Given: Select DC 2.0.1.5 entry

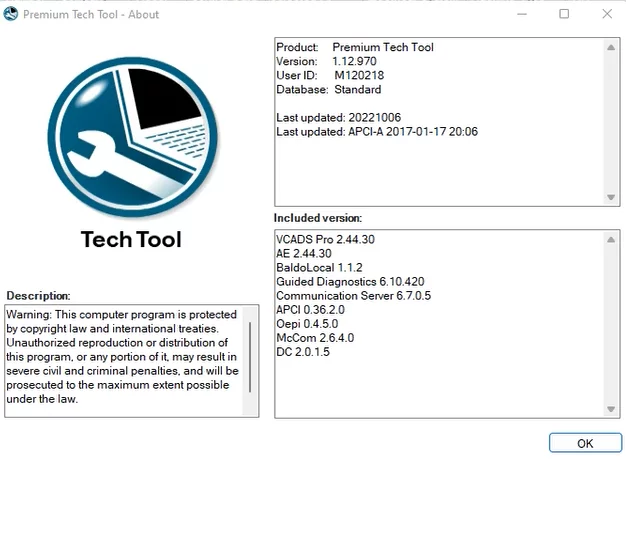Looking at the screenshot, I should click(302, 352).
